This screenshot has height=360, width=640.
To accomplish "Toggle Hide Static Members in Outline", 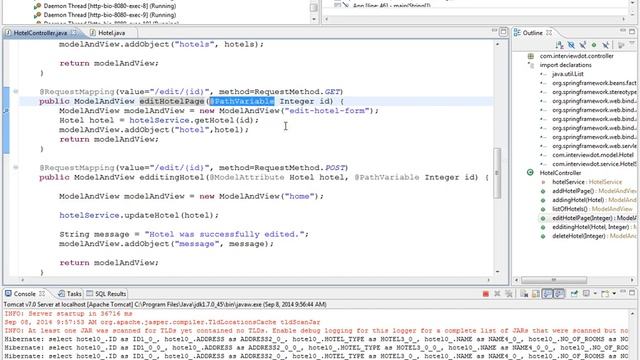I will 582,45.
